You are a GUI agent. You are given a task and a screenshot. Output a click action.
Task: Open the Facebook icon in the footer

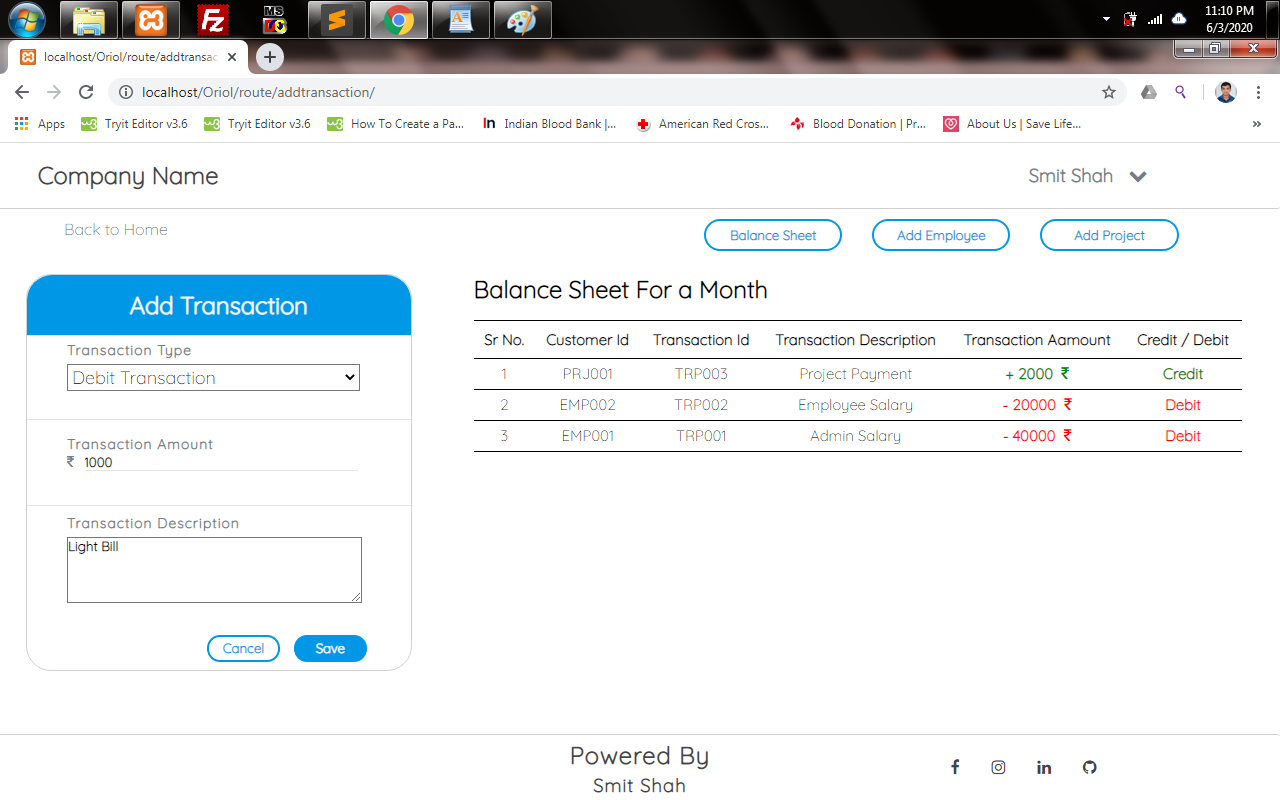click(x=955, y=767)
